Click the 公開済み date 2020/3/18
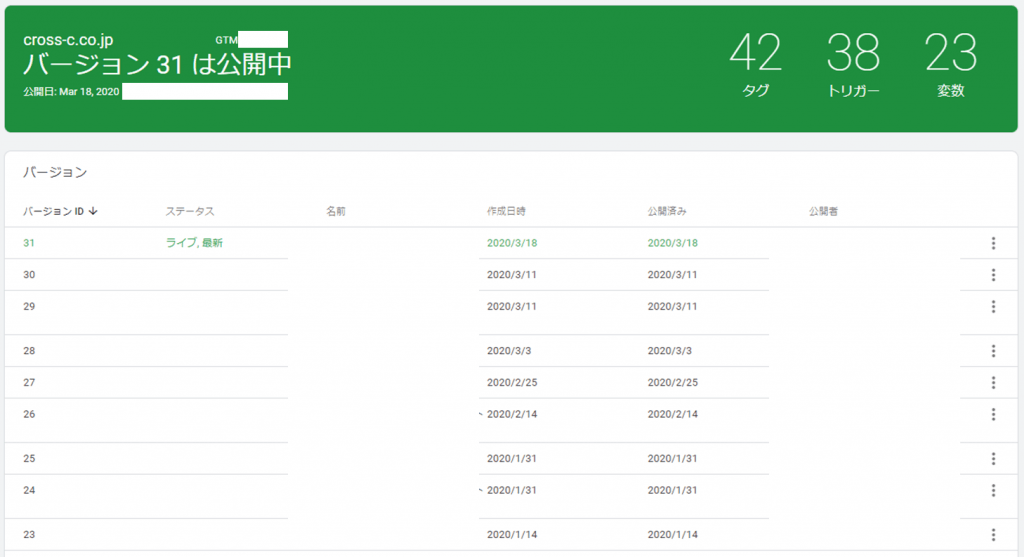1024x557 pixels. (672, 243)
